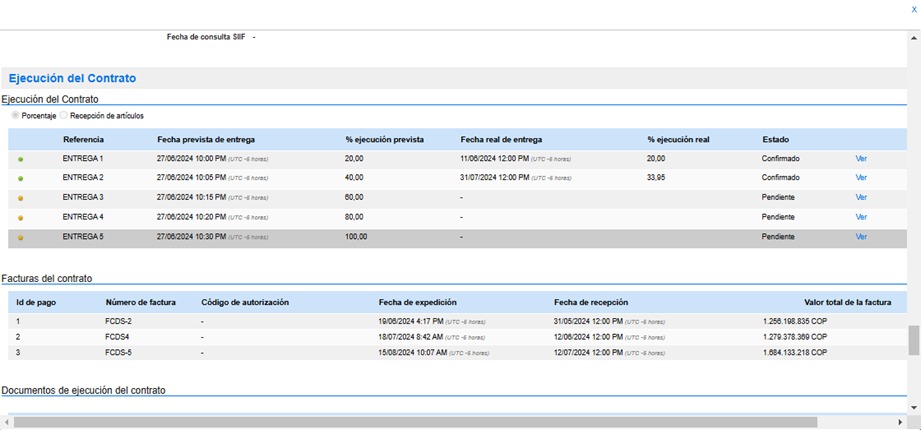Click the Fecha prevista de entrega column header
Screen dimensions: 921x430
tap(205, 139)
